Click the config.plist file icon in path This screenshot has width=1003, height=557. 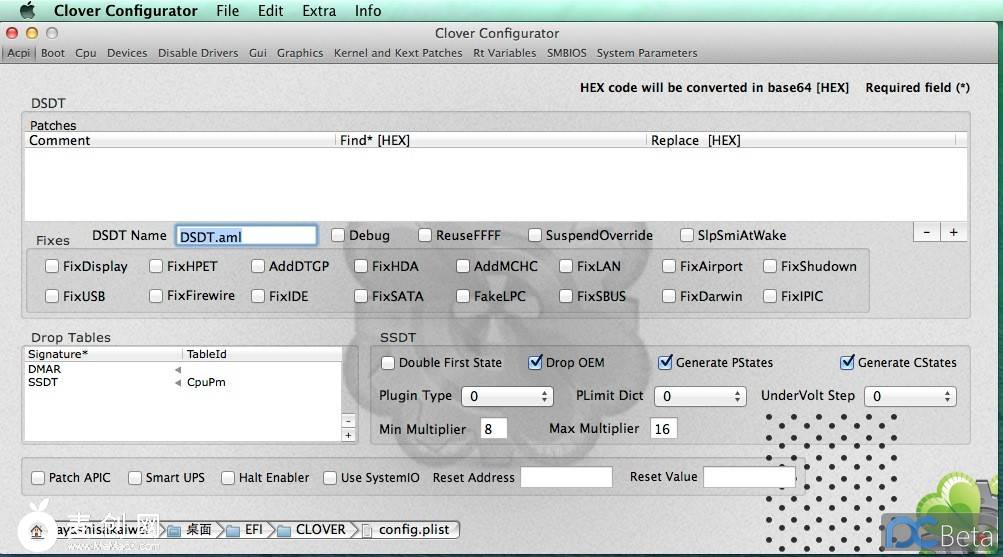click(367, 530)
